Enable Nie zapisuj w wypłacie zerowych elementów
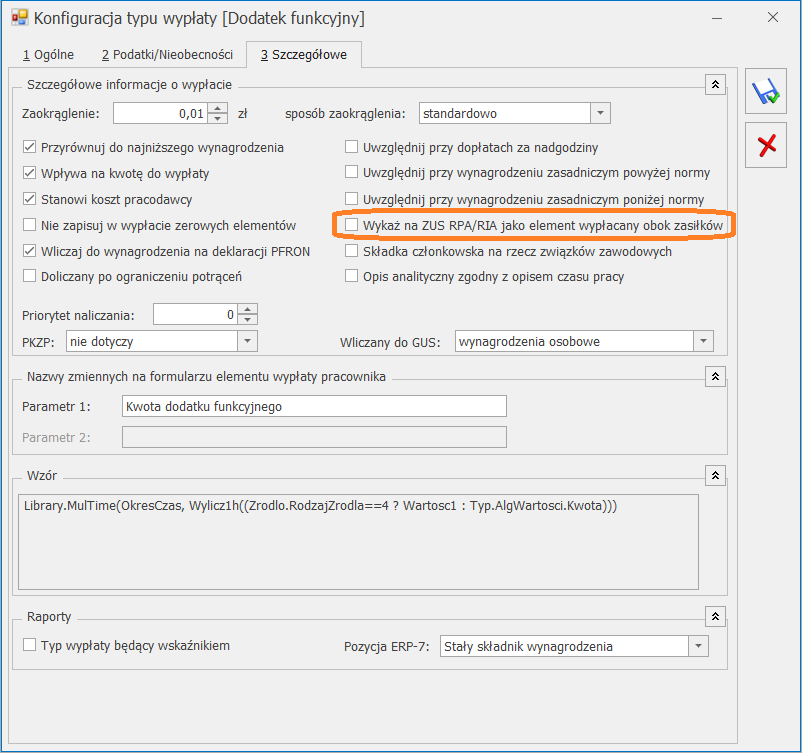This screenshot has width=802, height=753. tap(29, 225)
